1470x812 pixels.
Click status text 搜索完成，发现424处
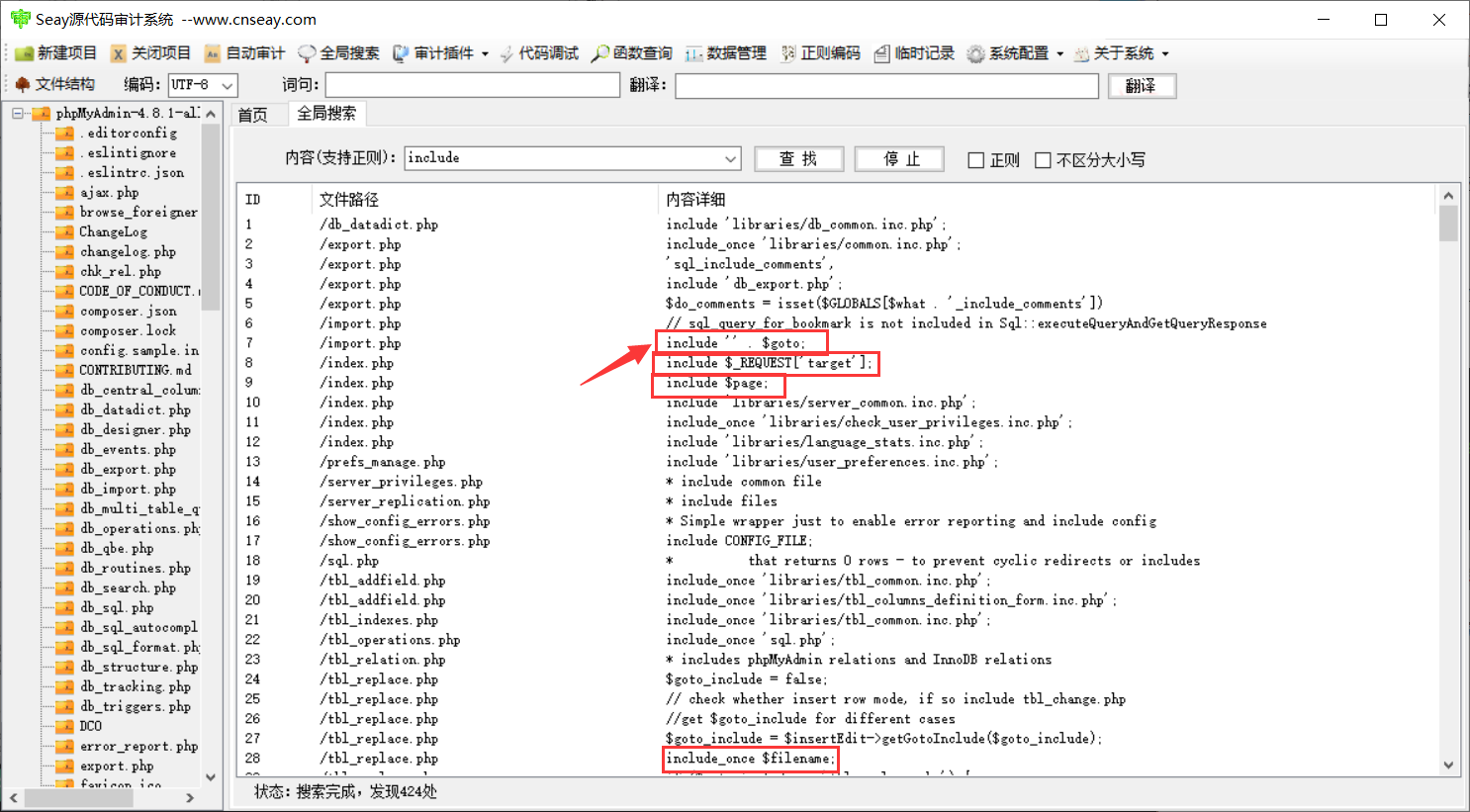(367, 792)
